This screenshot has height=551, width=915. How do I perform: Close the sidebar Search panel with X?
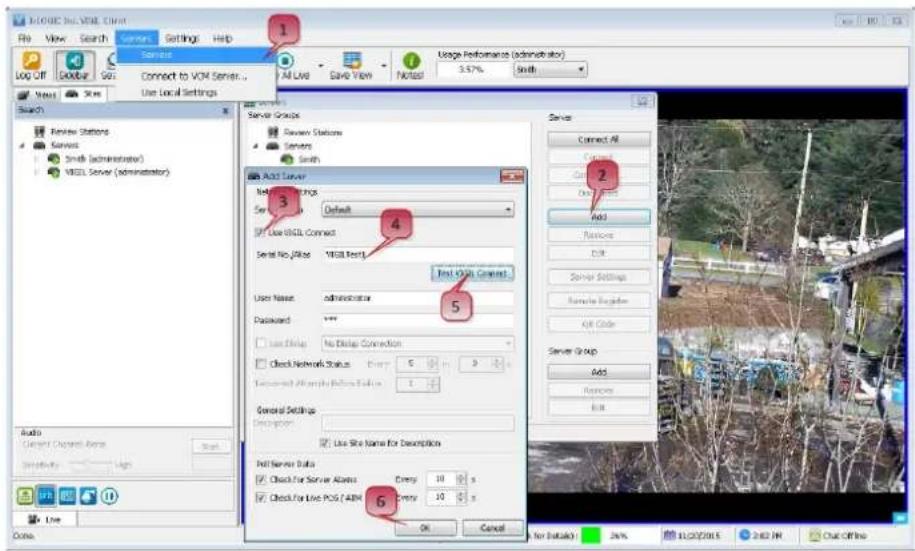226,110
